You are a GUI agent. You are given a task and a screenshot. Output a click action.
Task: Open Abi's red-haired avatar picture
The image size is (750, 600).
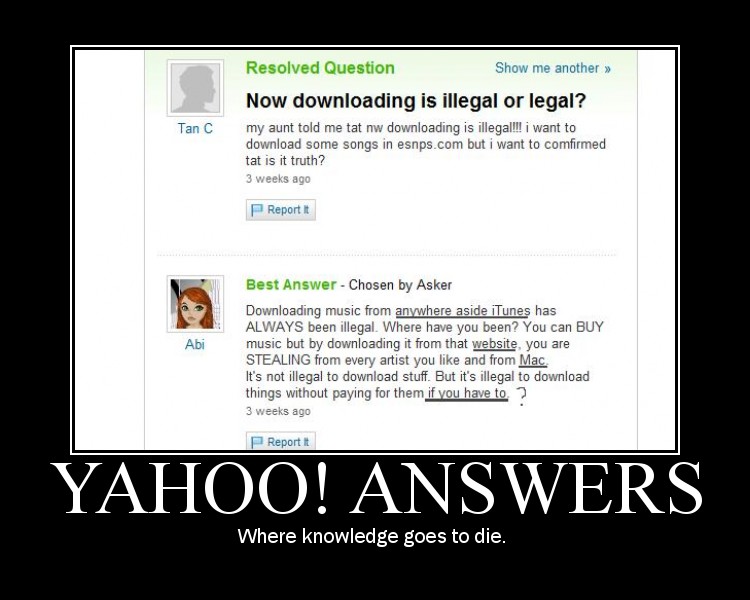tap(195, 304)
